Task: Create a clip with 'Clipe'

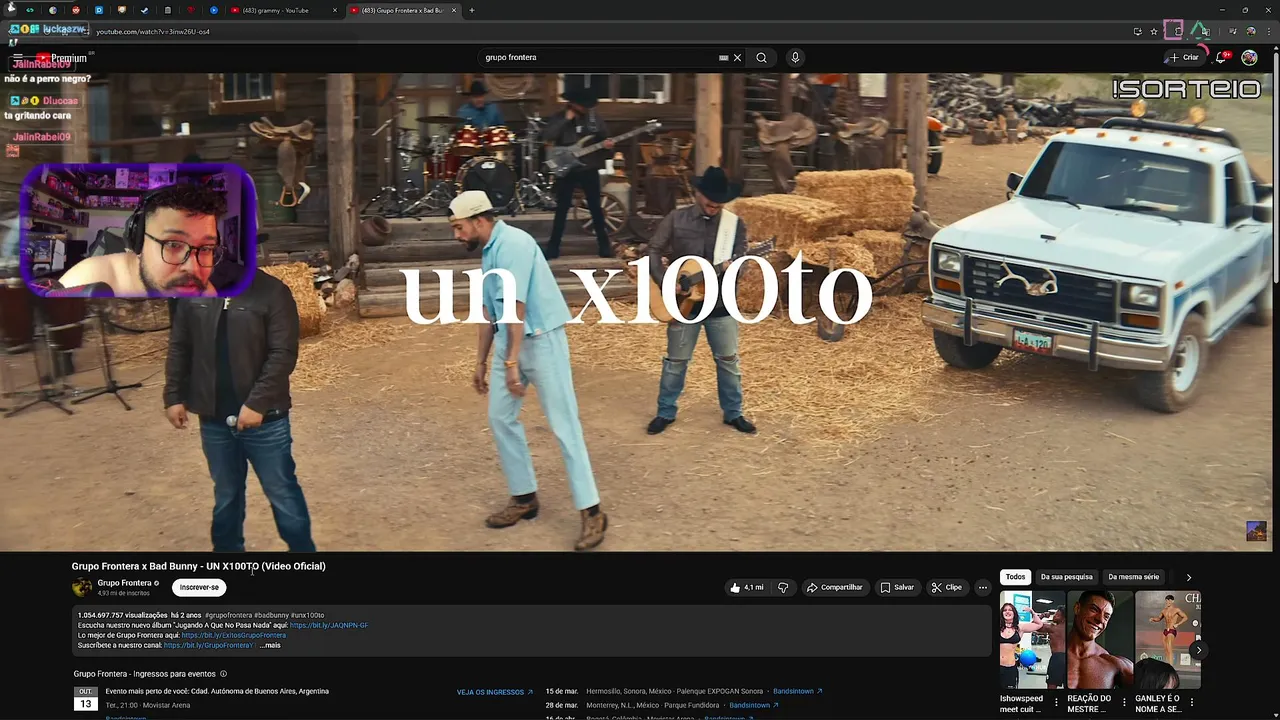Action: click(x=946, y=587)
